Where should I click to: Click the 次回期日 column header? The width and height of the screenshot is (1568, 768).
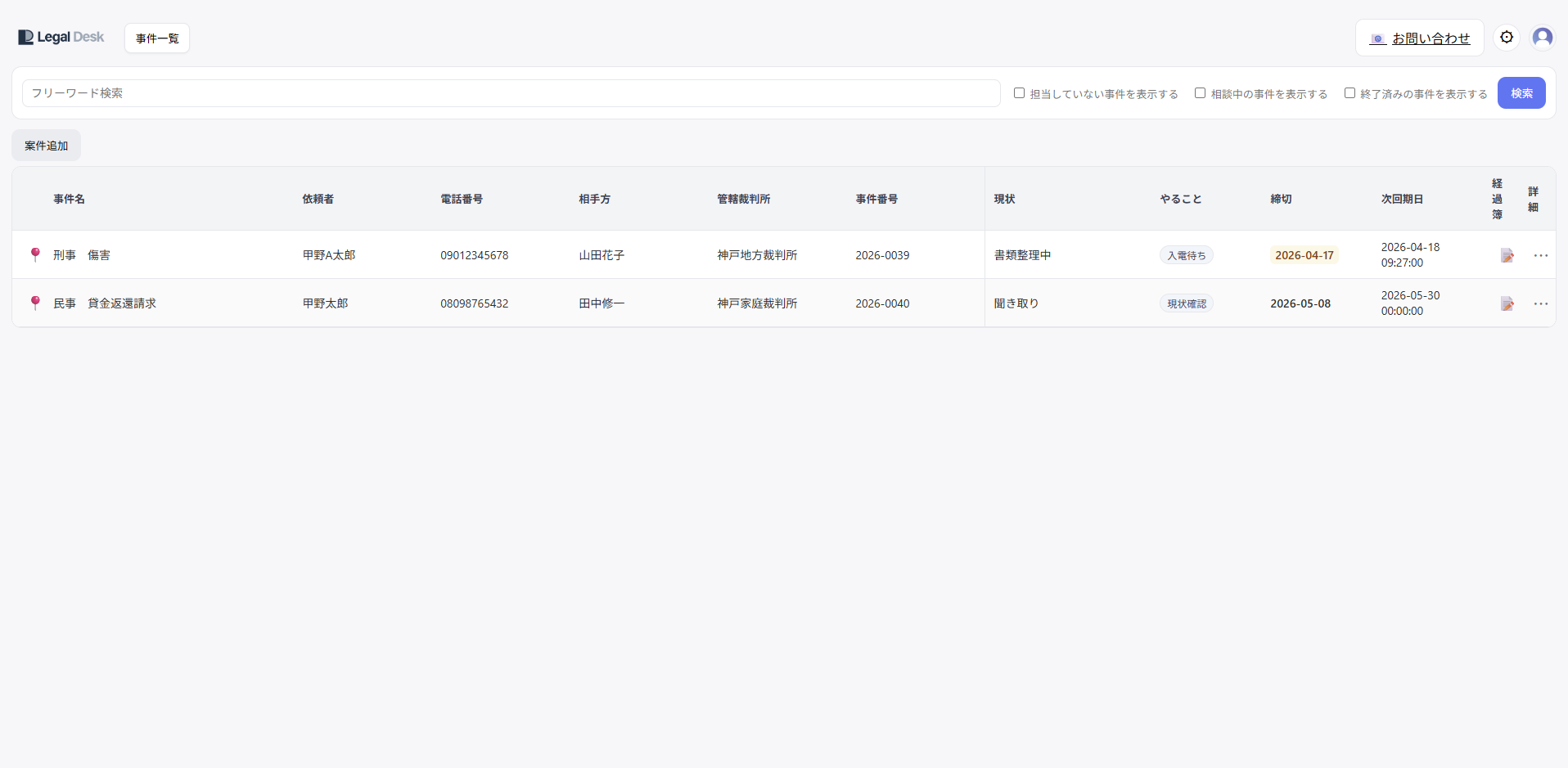[x=1403, y=199]
